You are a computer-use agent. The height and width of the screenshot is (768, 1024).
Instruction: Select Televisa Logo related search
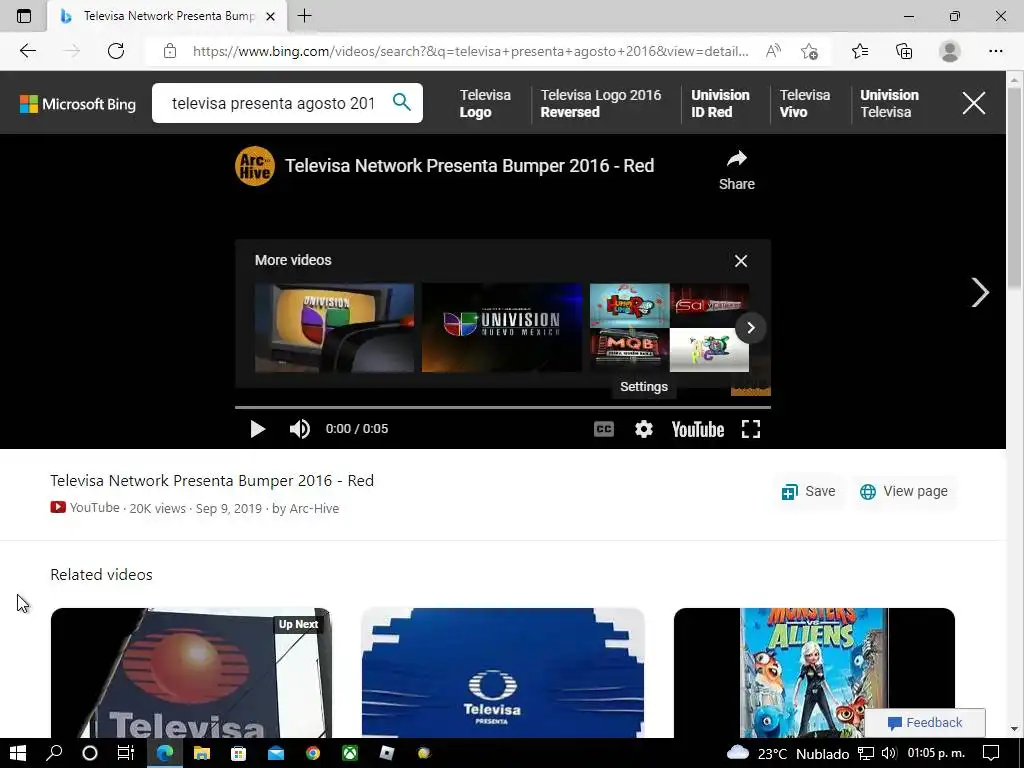click(485, 103)
